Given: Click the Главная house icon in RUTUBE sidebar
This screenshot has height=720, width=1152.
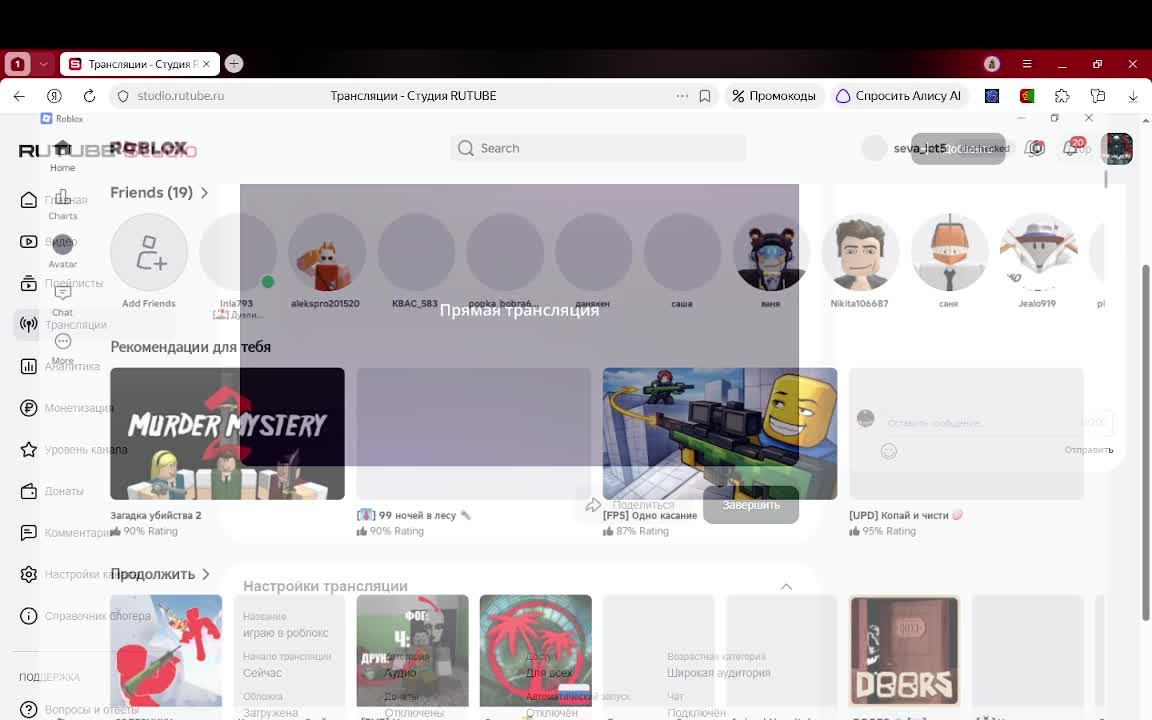Looking at the screenshot, I should 29,200.
